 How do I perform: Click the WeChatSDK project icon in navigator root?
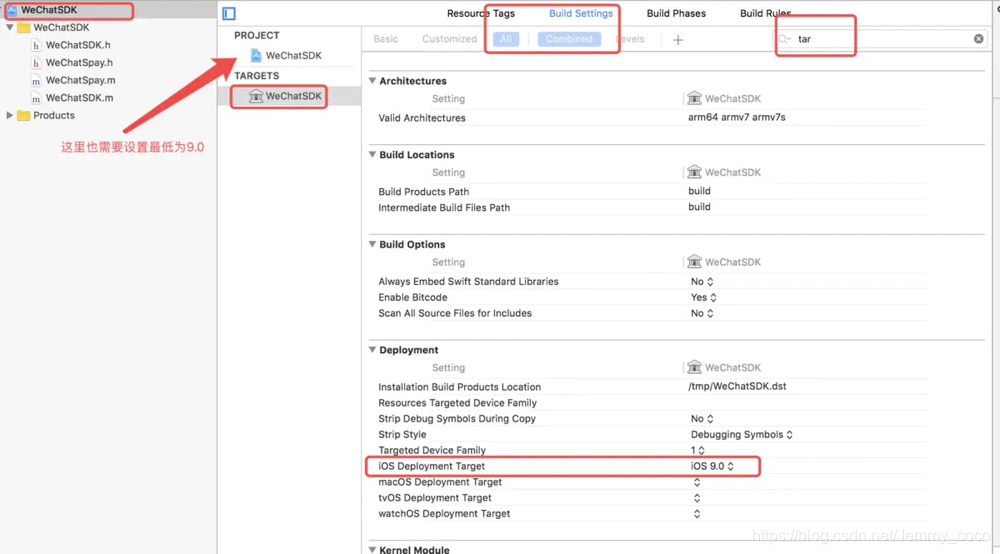12,10
